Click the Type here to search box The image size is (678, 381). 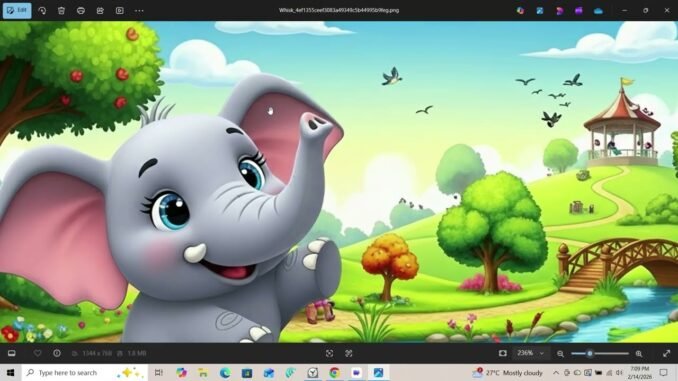85,372
